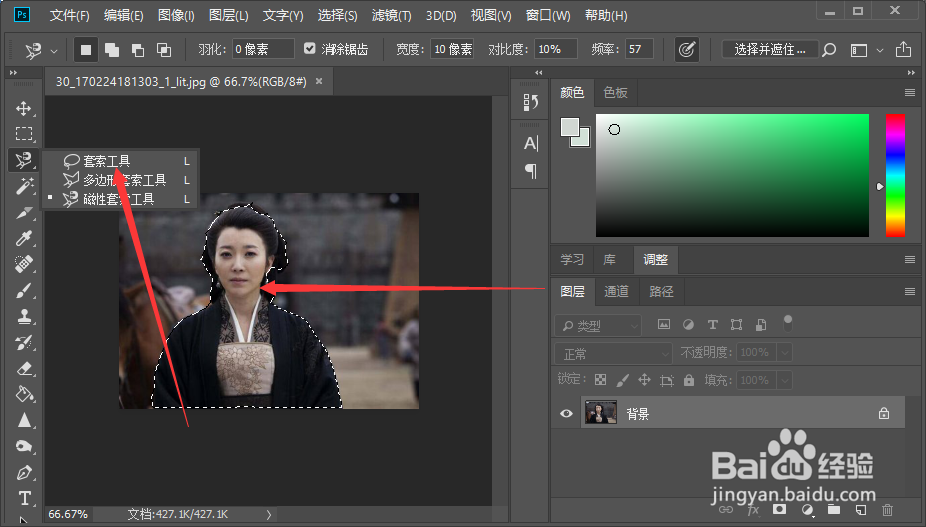926x527 pixels.
Task: Choose Add to Selection mode icon
Action: (x=112, y=50)
